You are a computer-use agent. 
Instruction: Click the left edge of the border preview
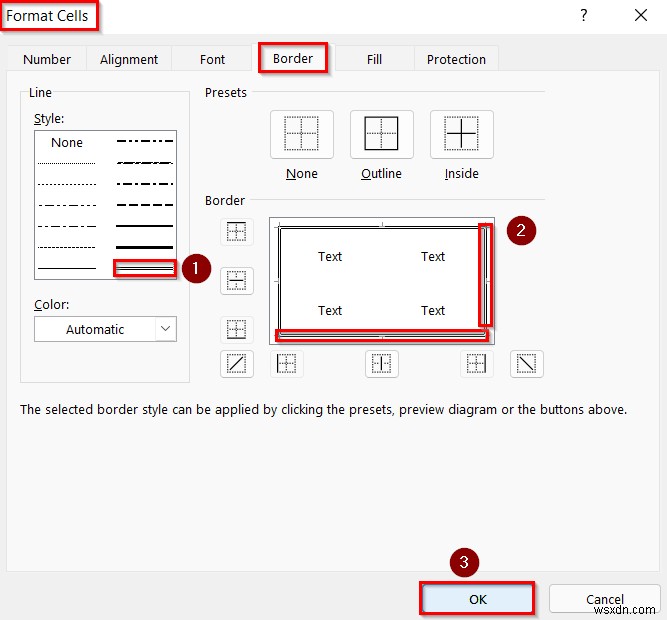coord(279,281)
